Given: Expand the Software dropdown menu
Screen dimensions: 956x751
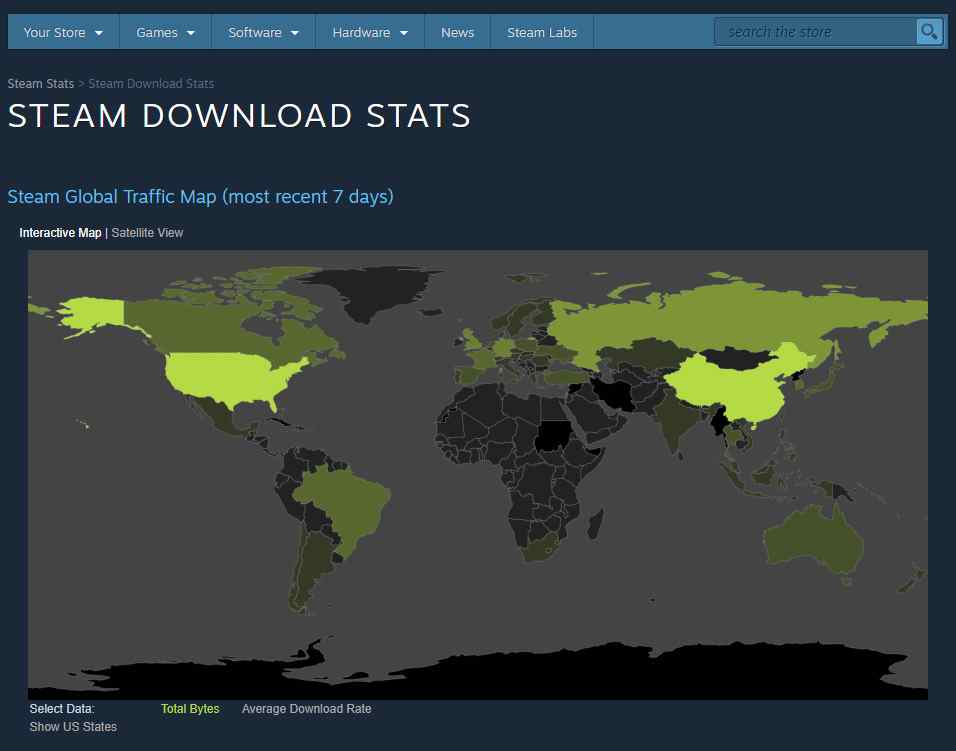Looking at the screenshot, I should (254, 31).
